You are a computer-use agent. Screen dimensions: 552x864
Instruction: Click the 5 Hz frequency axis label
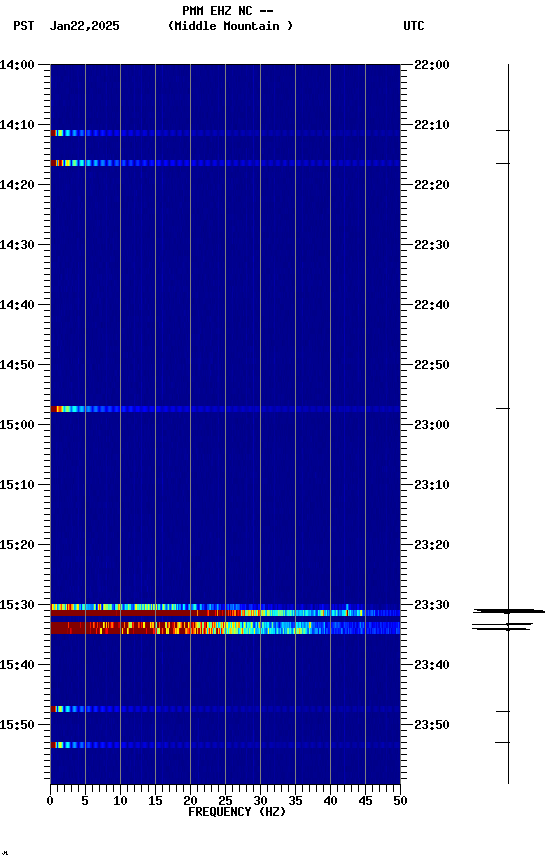tap(85, 801)
